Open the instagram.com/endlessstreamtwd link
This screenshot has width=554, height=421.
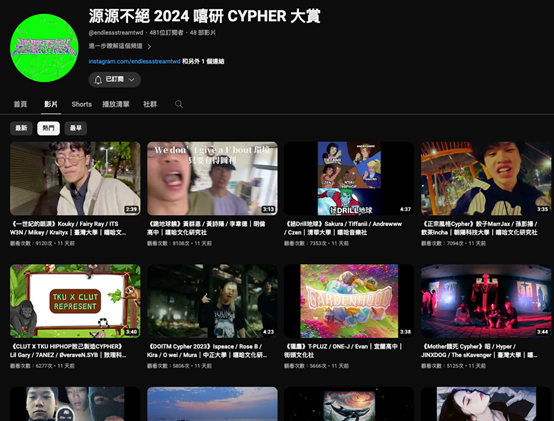coord(134,61)
